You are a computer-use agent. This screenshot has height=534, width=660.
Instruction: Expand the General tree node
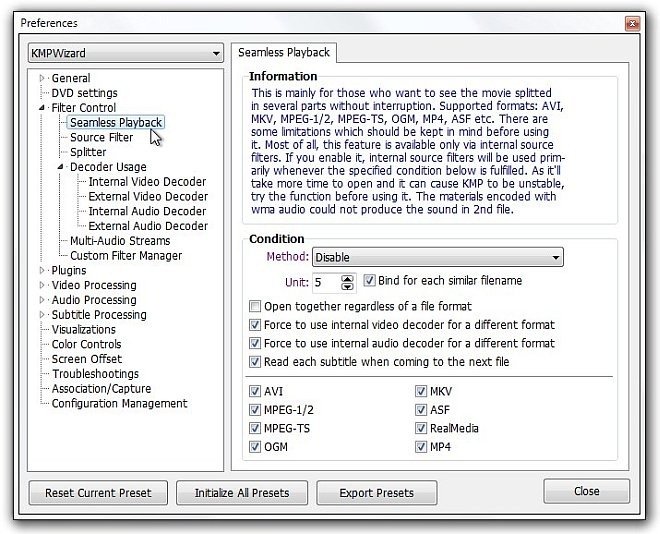42,78
